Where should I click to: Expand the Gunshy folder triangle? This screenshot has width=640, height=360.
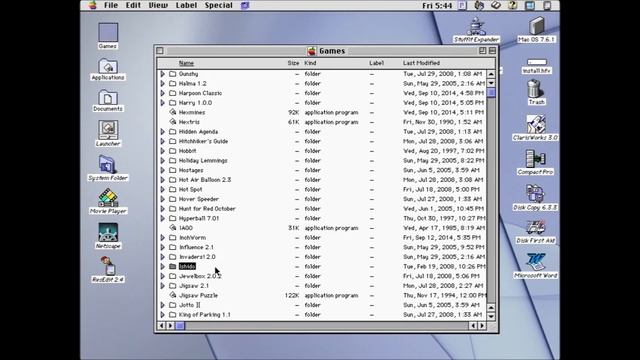point(162,74)
